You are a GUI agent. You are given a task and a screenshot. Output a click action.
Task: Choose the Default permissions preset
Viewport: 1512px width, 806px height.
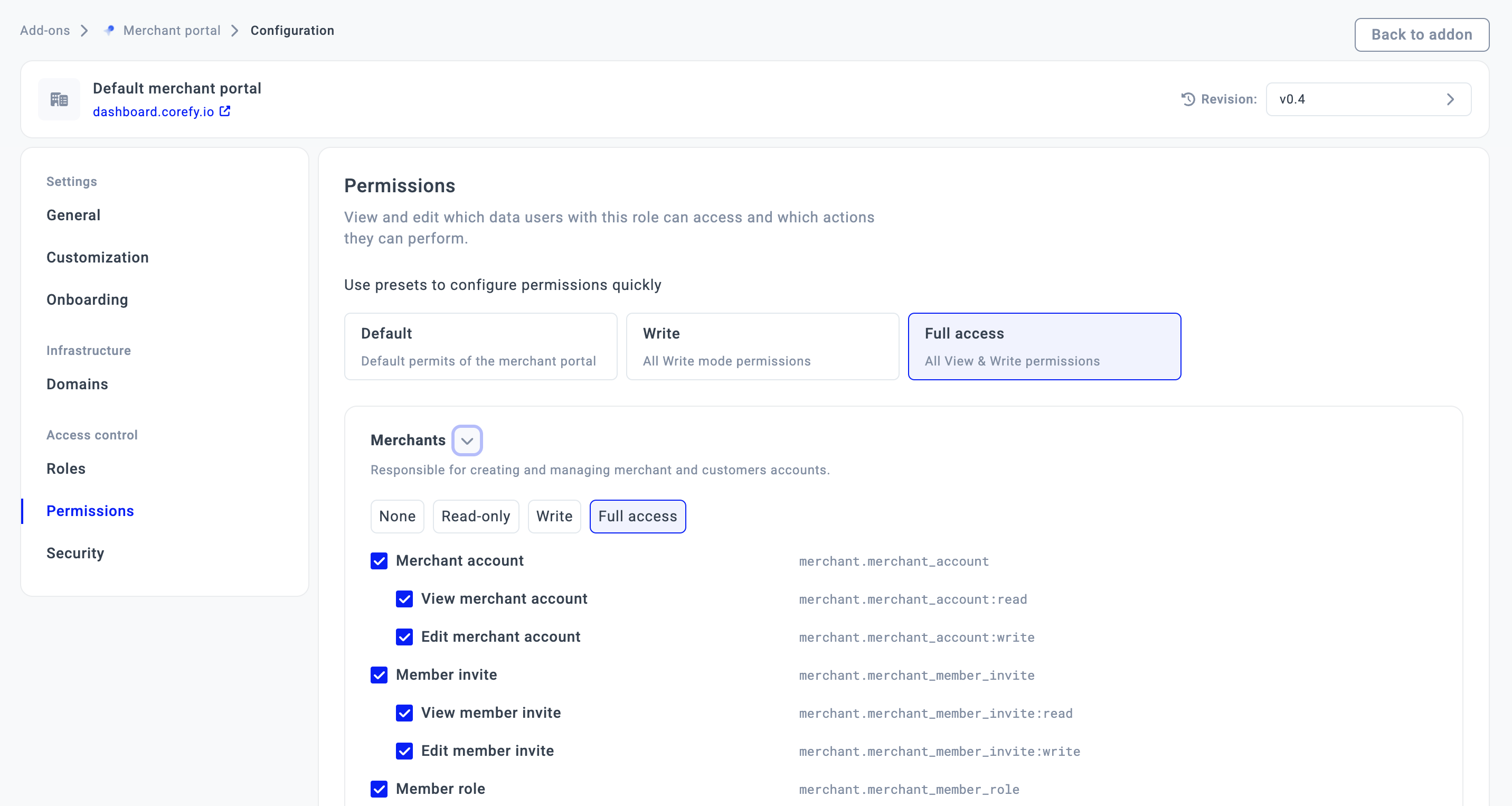480,346
